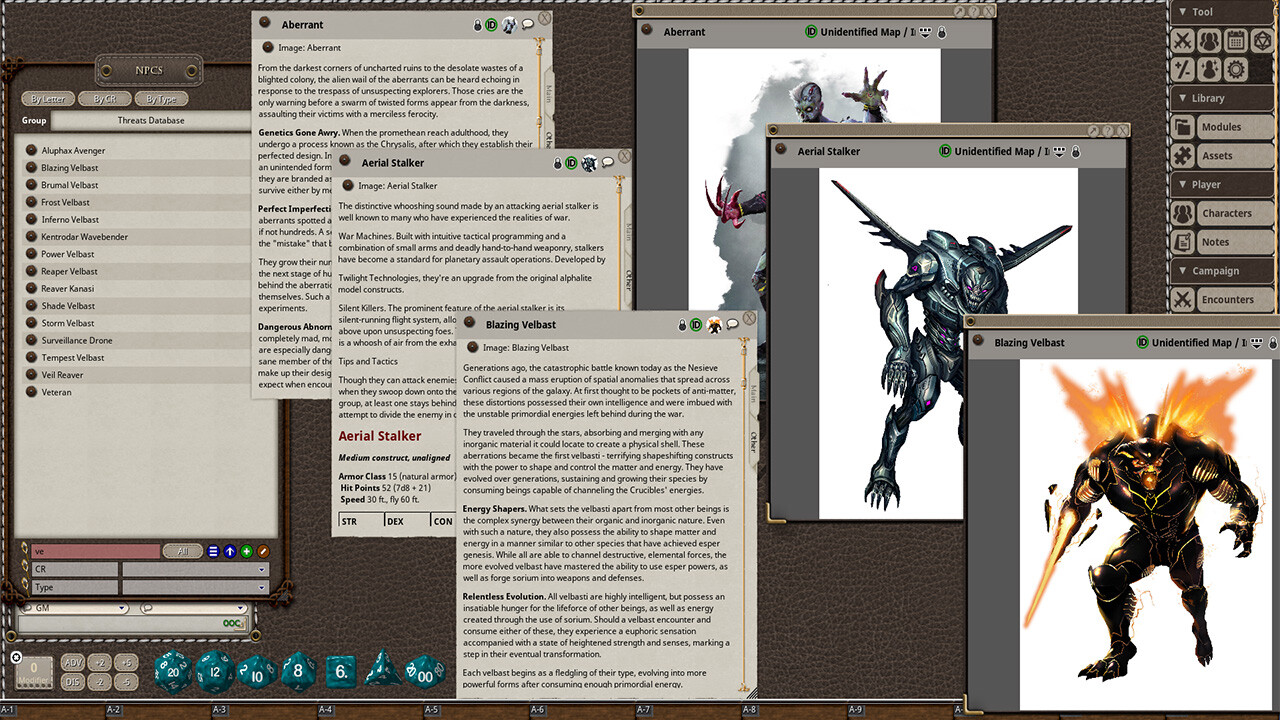Toggle the share-portrait icon on the Aberrant header
This screenshot has height=720, width=1280.
pos(509,24)
